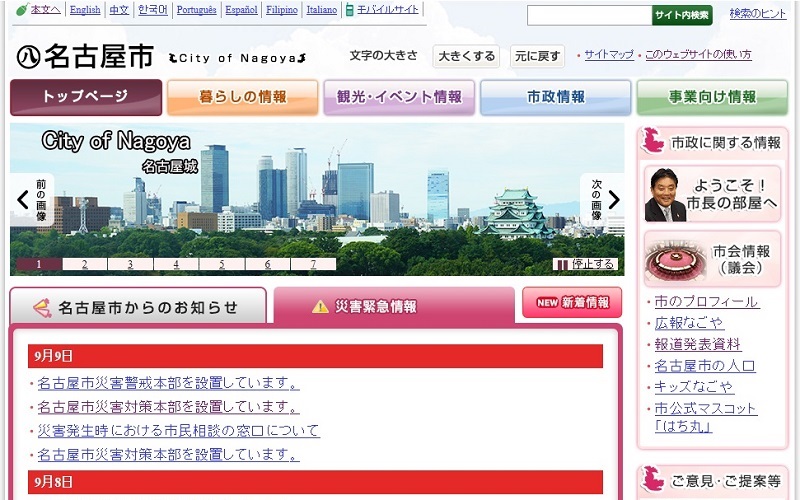Click the サイト内検索 search button
The image size is (800, 500).
682,15
